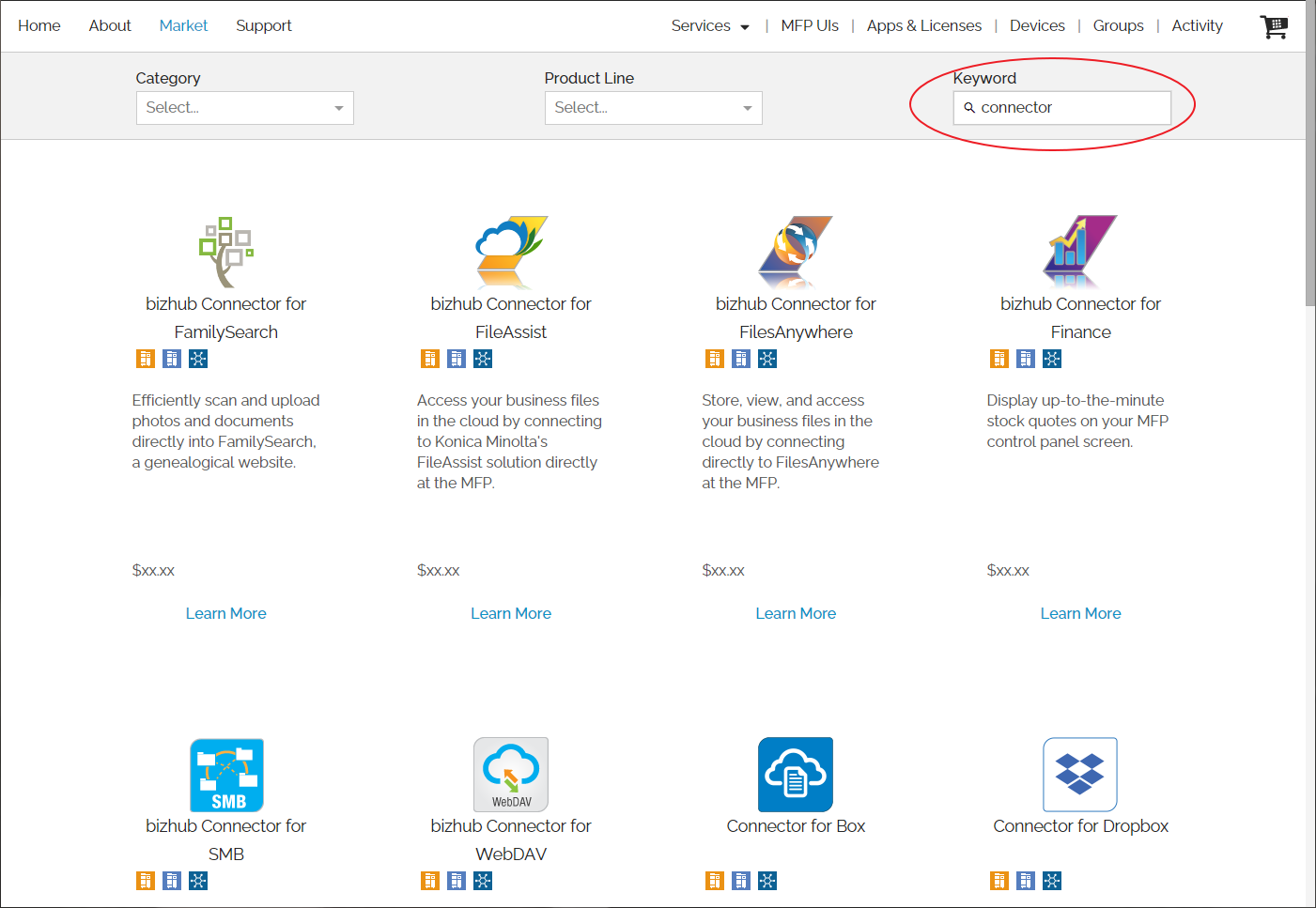Open the About page

110,26
